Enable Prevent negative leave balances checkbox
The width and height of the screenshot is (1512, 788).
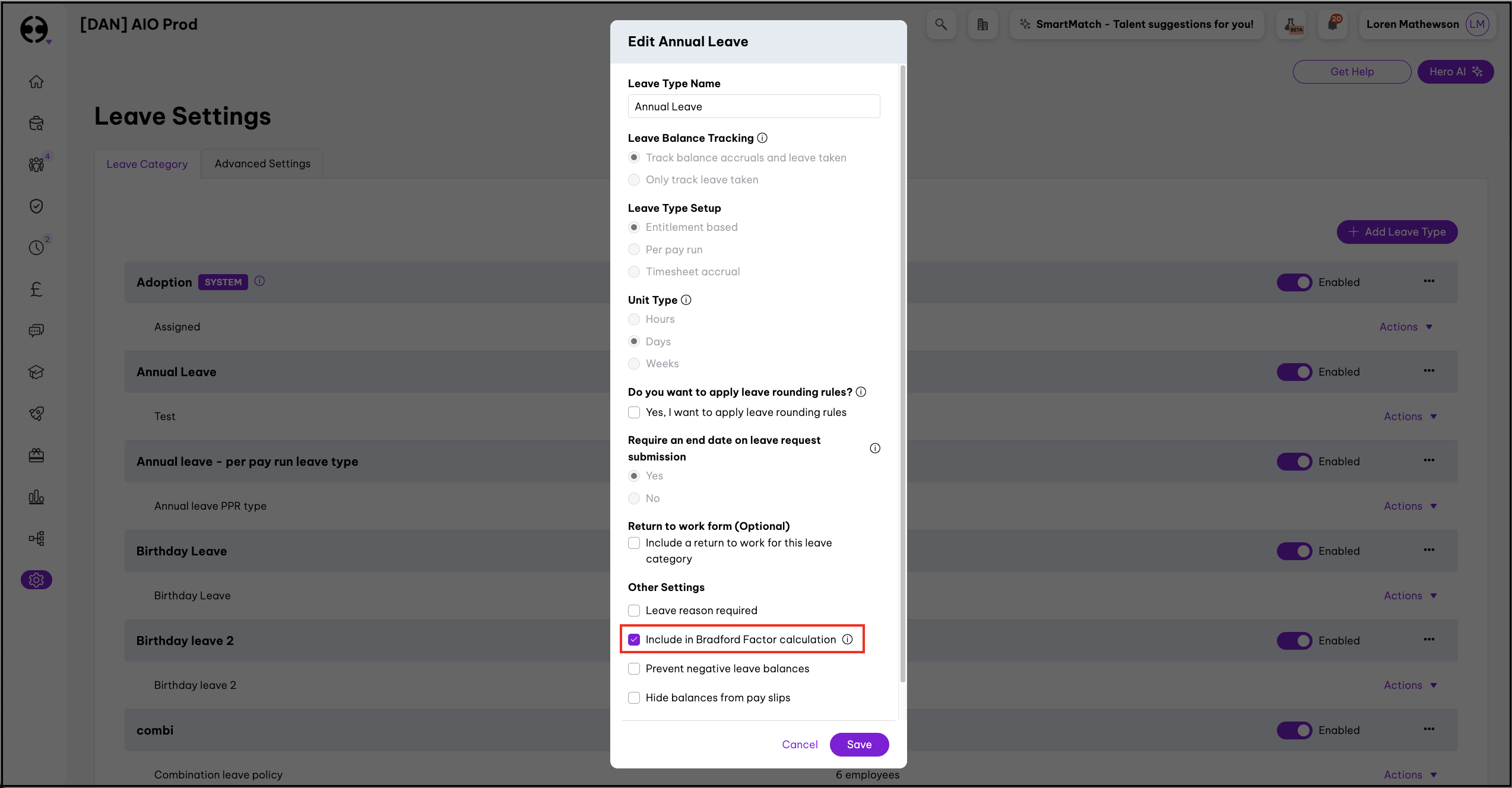pyautogui.click(x=634, y=669)
